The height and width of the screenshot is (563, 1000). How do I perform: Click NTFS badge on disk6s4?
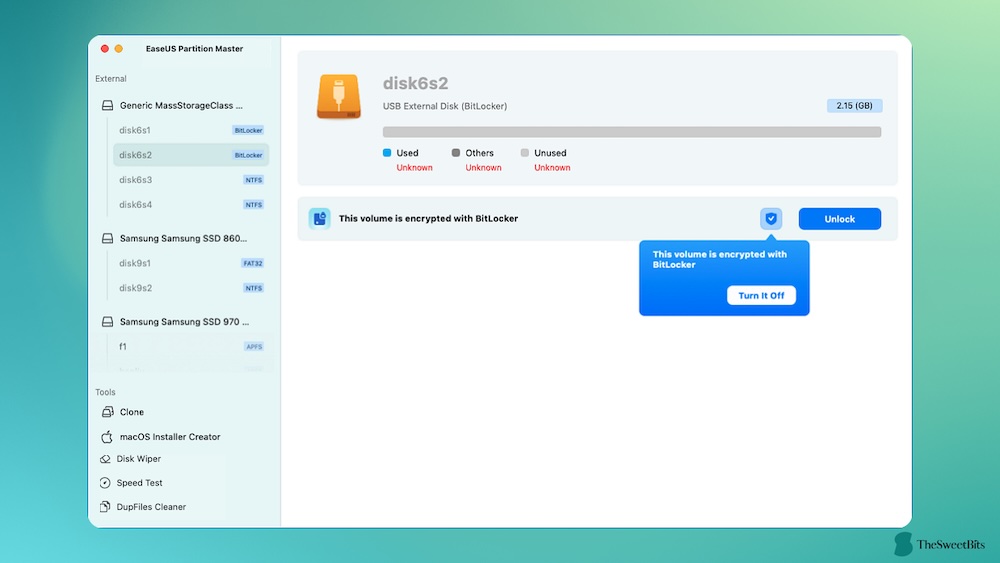(254, 205)
